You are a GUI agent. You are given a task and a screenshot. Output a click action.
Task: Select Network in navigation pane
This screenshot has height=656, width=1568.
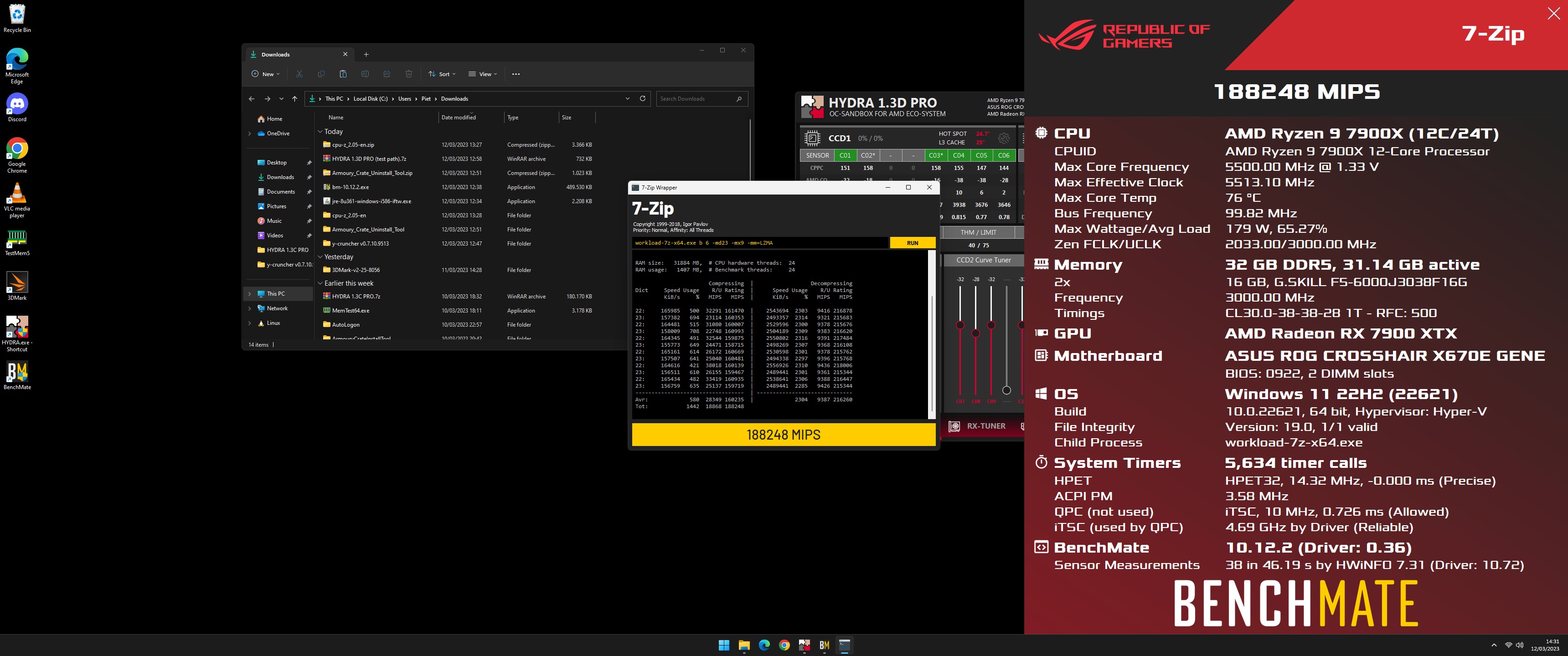[x=277, y=308]
